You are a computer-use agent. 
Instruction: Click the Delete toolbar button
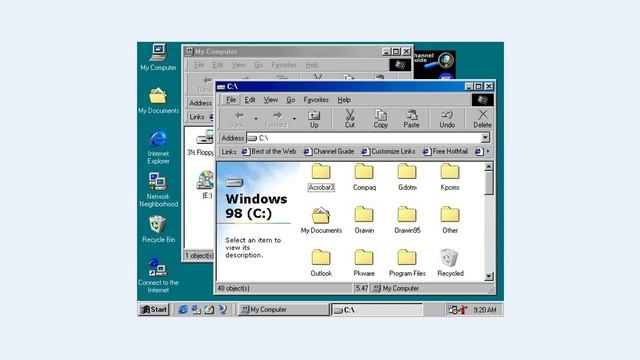click(482, 119)
